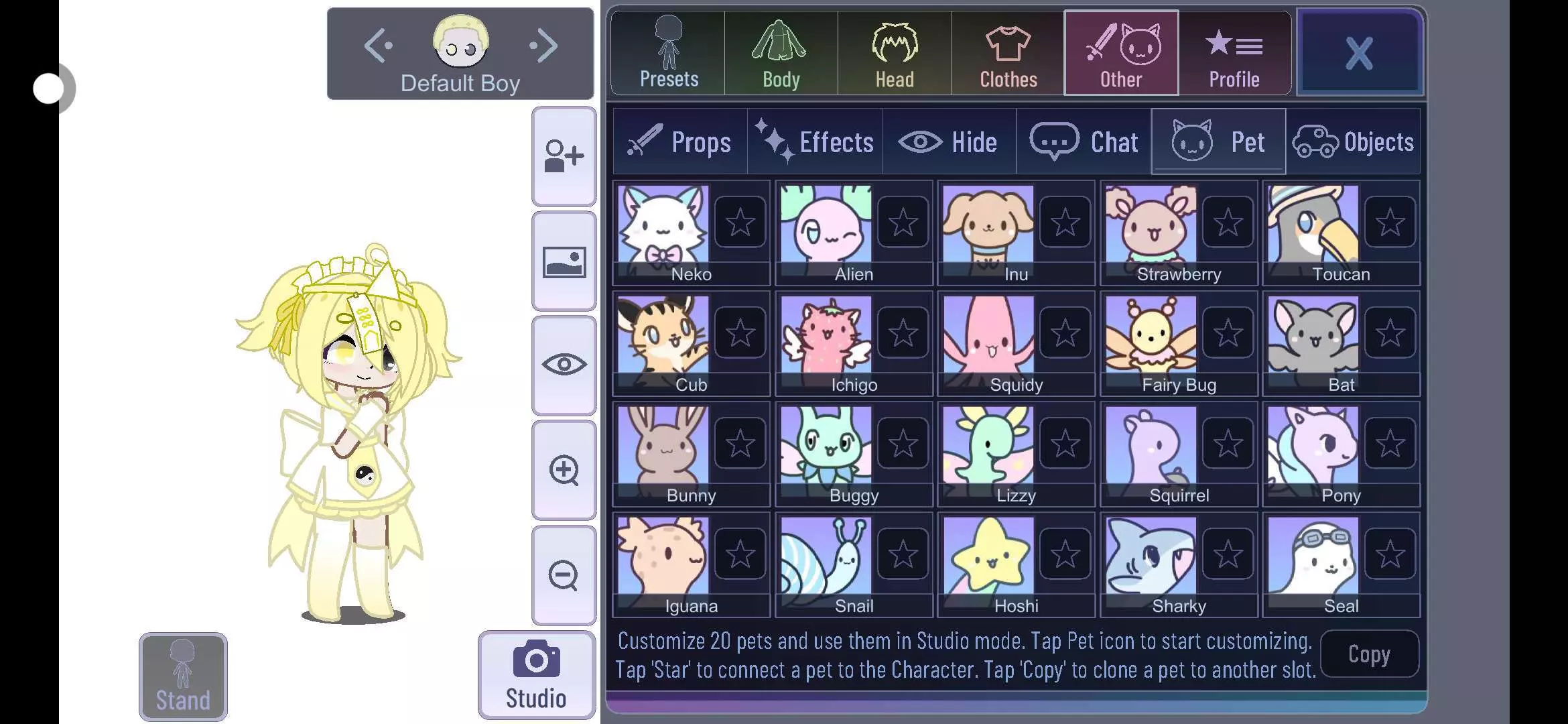Zoom out with magnifier minus icon
1568x724 pixels.
point(564,575)
